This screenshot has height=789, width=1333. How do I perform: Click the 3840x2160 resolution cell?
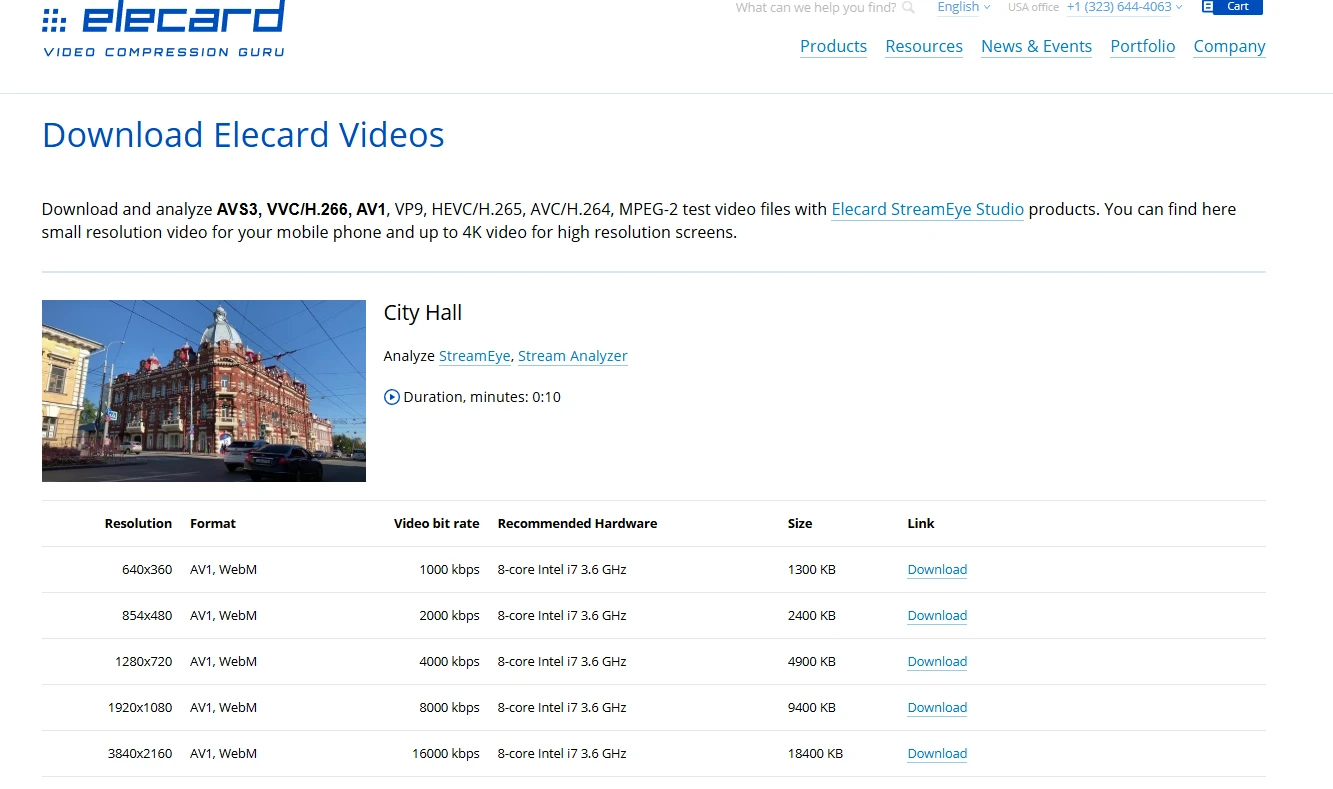click(x=140, y=754)
